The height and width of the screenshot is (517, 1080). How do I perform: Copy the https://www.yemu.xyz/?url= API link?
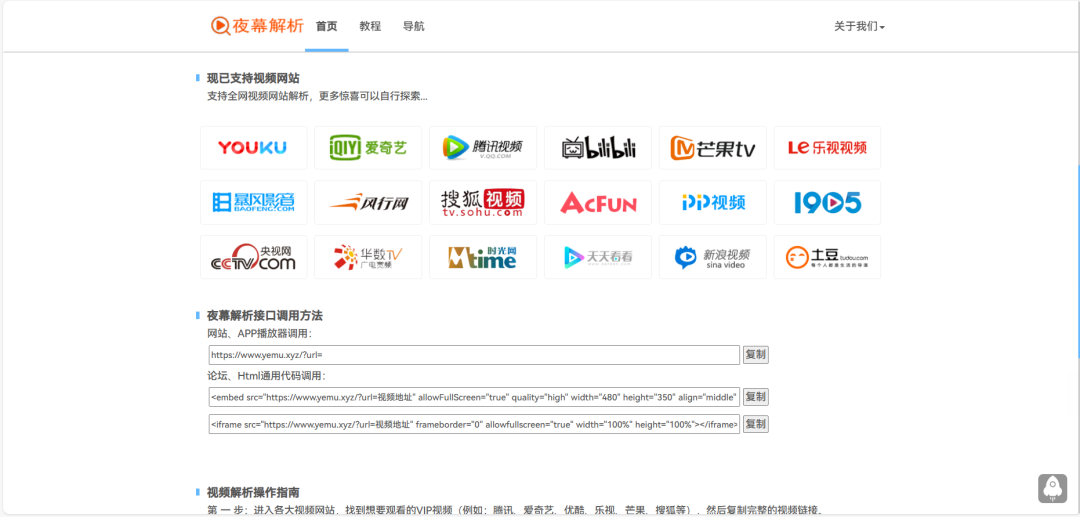point(756,355)
